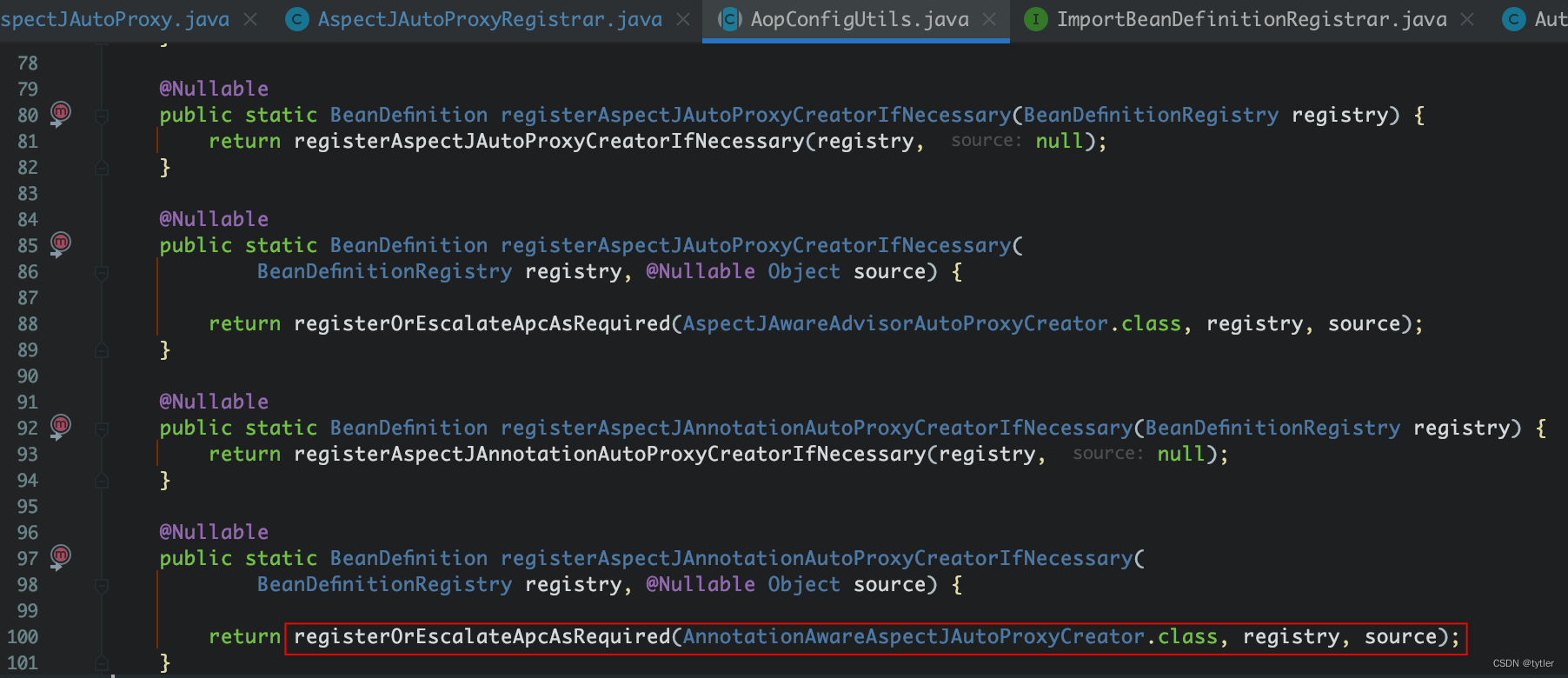Collapse the method body at line 86
Screen dimensions: 1568x678
102,272
